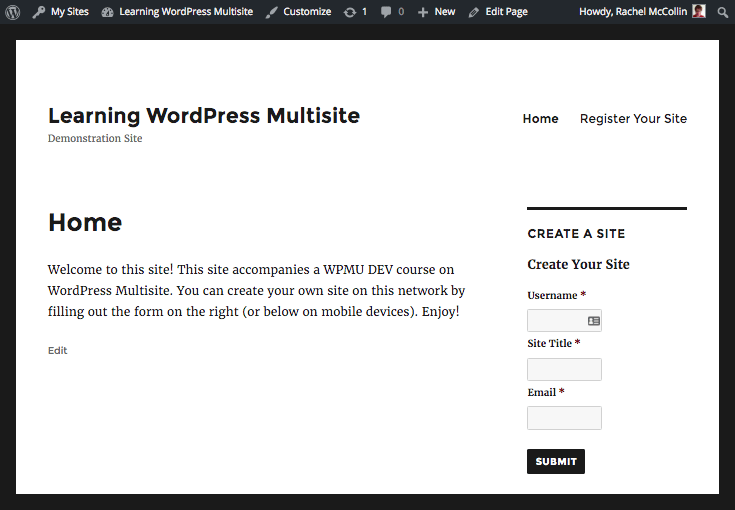Image resolution: width=735 pixels, height=510 pixels.
Task: Focus the Site Title input field
Action: pos(564,369)
